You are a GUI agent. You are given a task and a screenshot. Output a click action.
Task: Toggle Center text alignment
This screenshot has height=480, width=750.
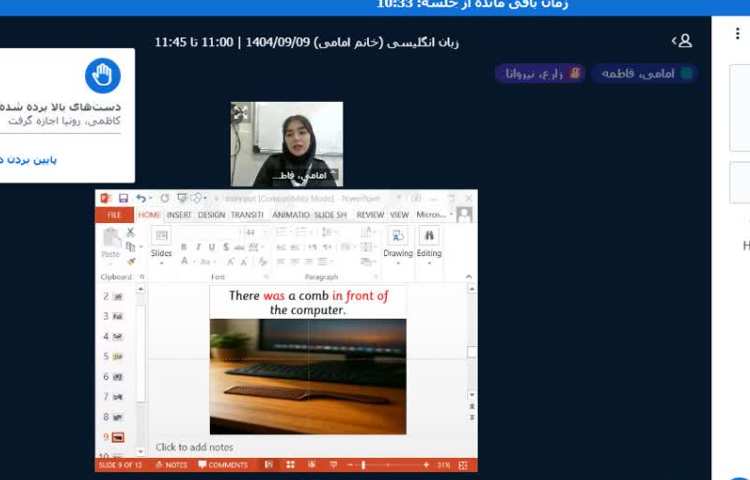point(295,262)
